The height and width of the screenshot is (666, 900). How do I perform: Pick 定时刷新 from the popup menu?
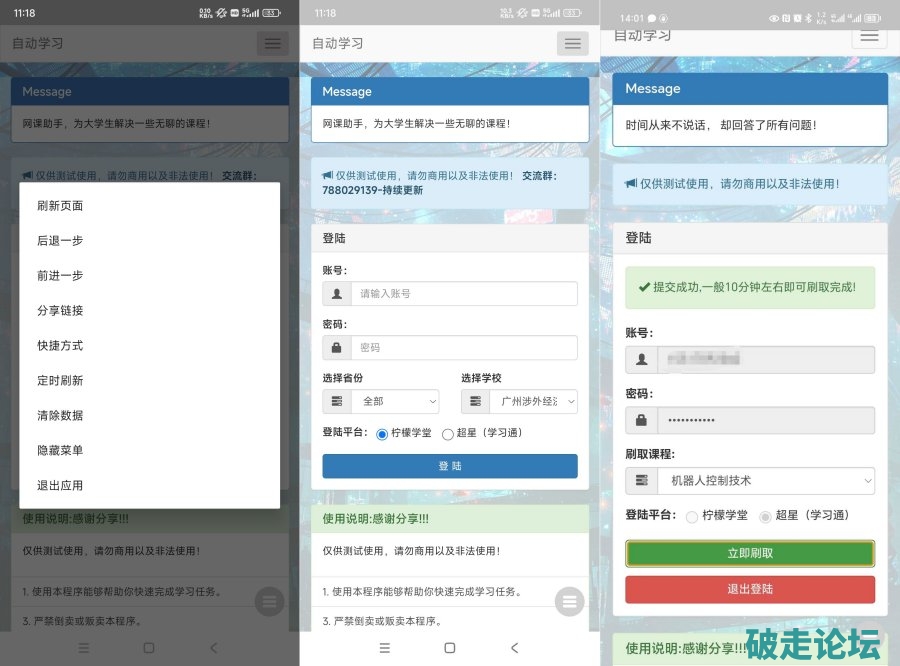(60, 381)
